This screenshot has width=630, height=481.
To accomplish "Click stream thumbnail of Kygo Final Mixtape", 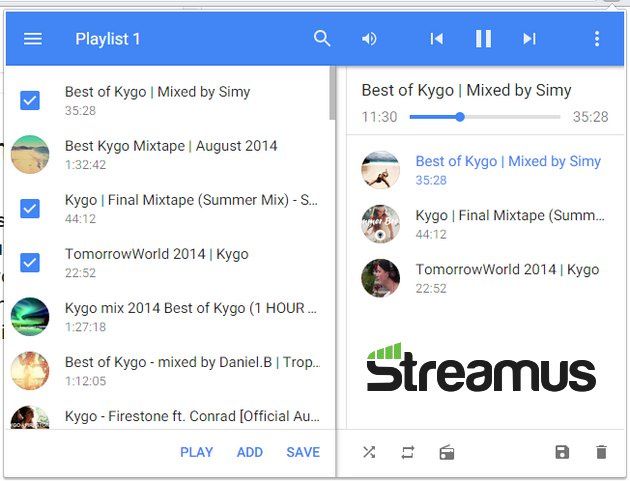I will [x=380, y=224].
